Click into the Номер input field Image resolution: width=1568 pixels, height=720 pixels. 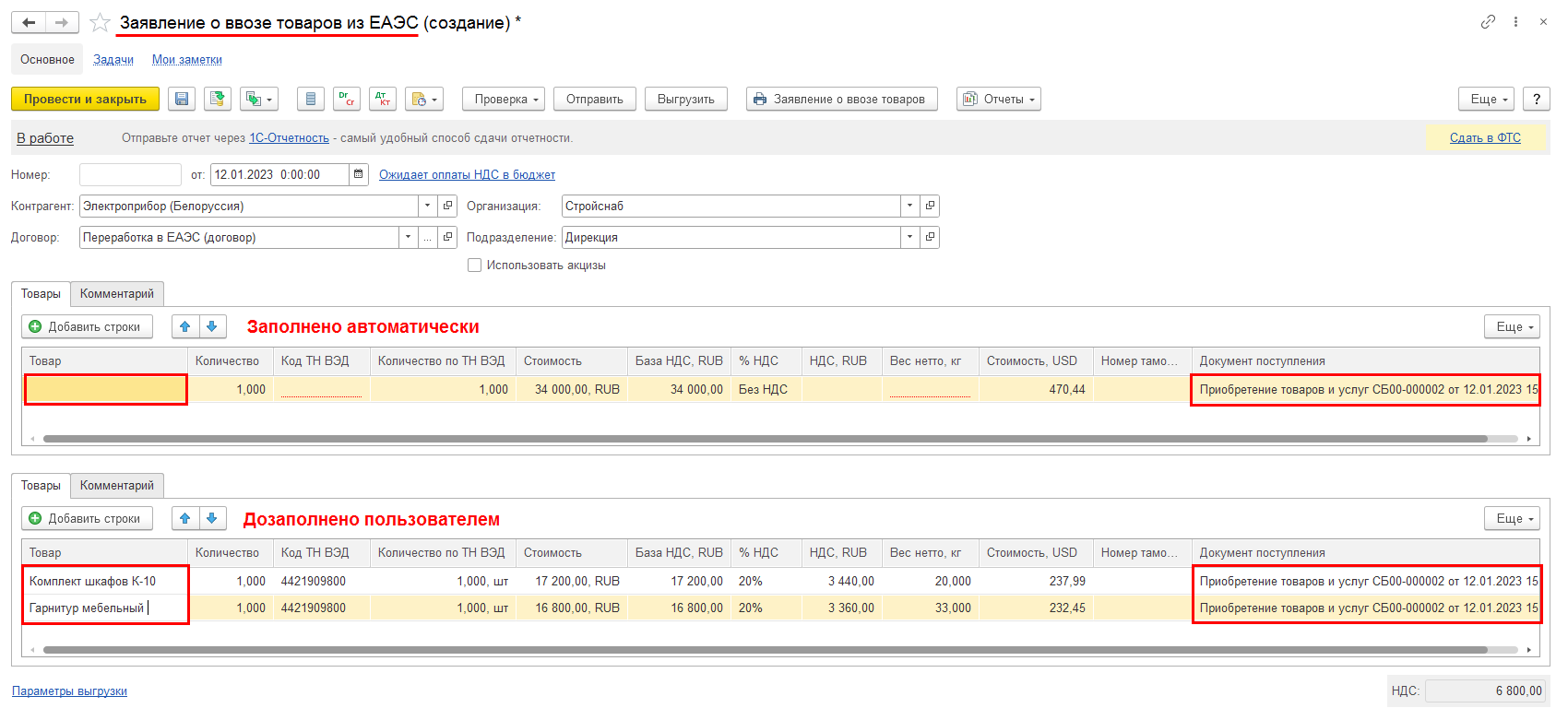[130, 174]
